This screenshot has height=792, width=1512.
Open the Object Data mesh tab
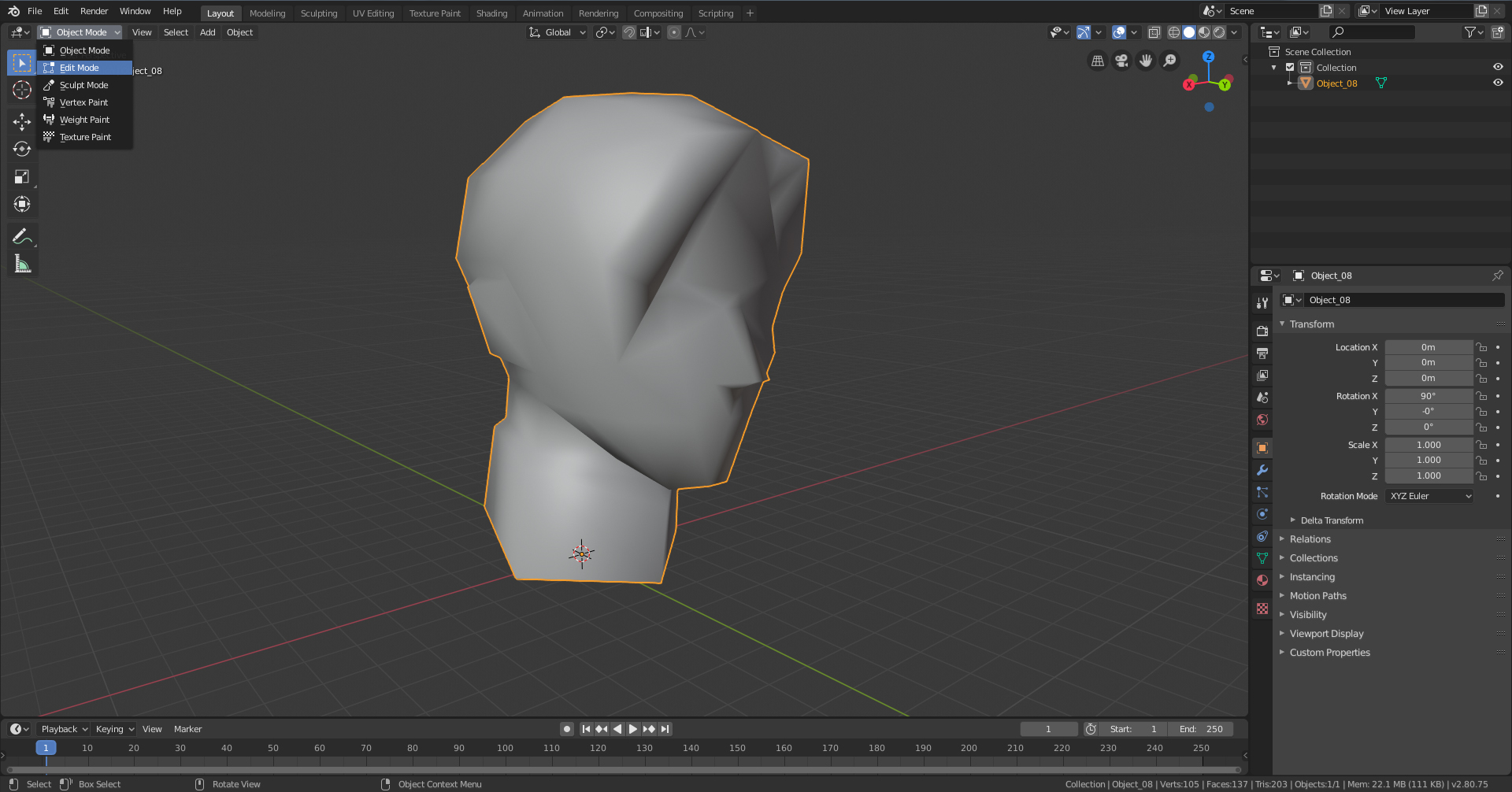tap(1262, 558)
